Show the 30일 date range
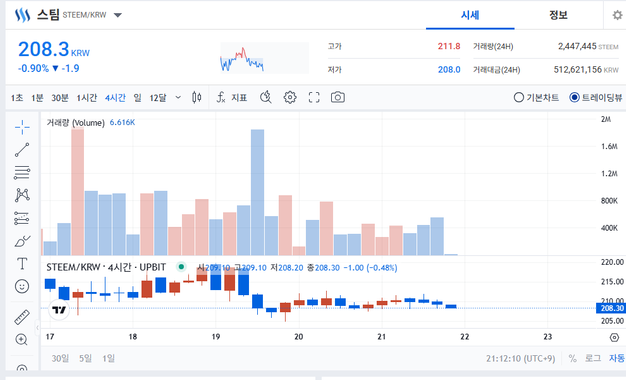The height and width of the screenshot is (380, 626). (x=60, y=358)
